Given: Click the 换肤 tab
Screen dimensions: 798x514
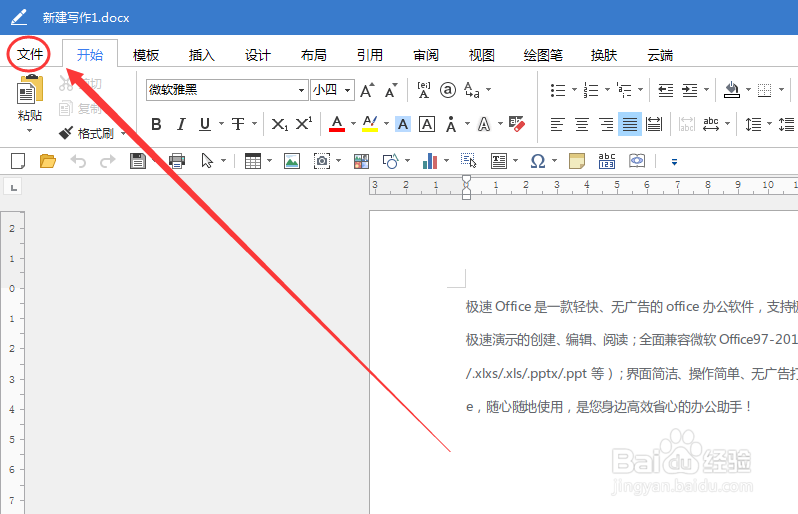Looking at the screenshot, I should [x=604, y=55].
